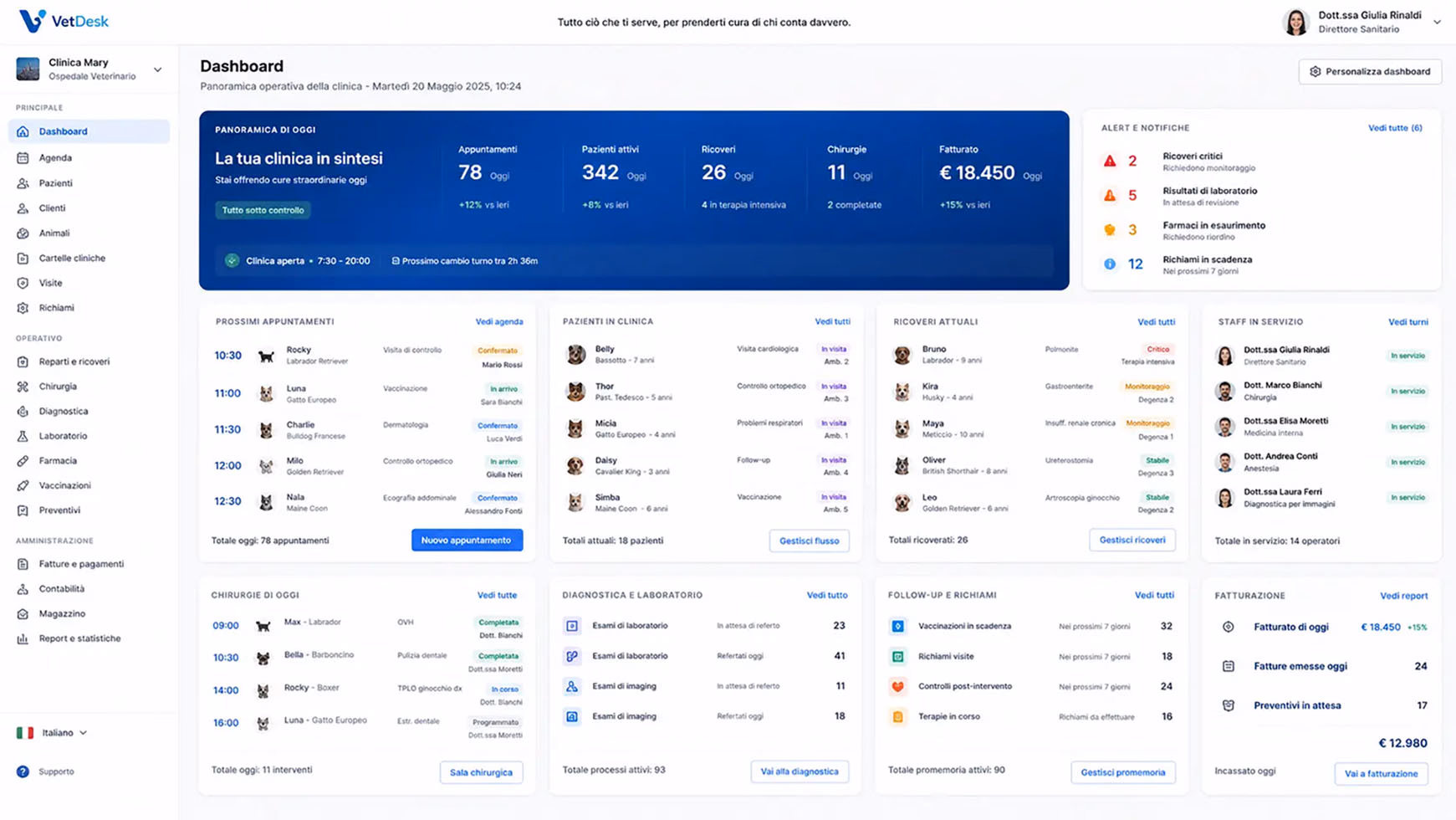The height and width of the screenshot is (820, 1456).
Task: Click Personalizza dashboard button
Action: pos(1370,71)
